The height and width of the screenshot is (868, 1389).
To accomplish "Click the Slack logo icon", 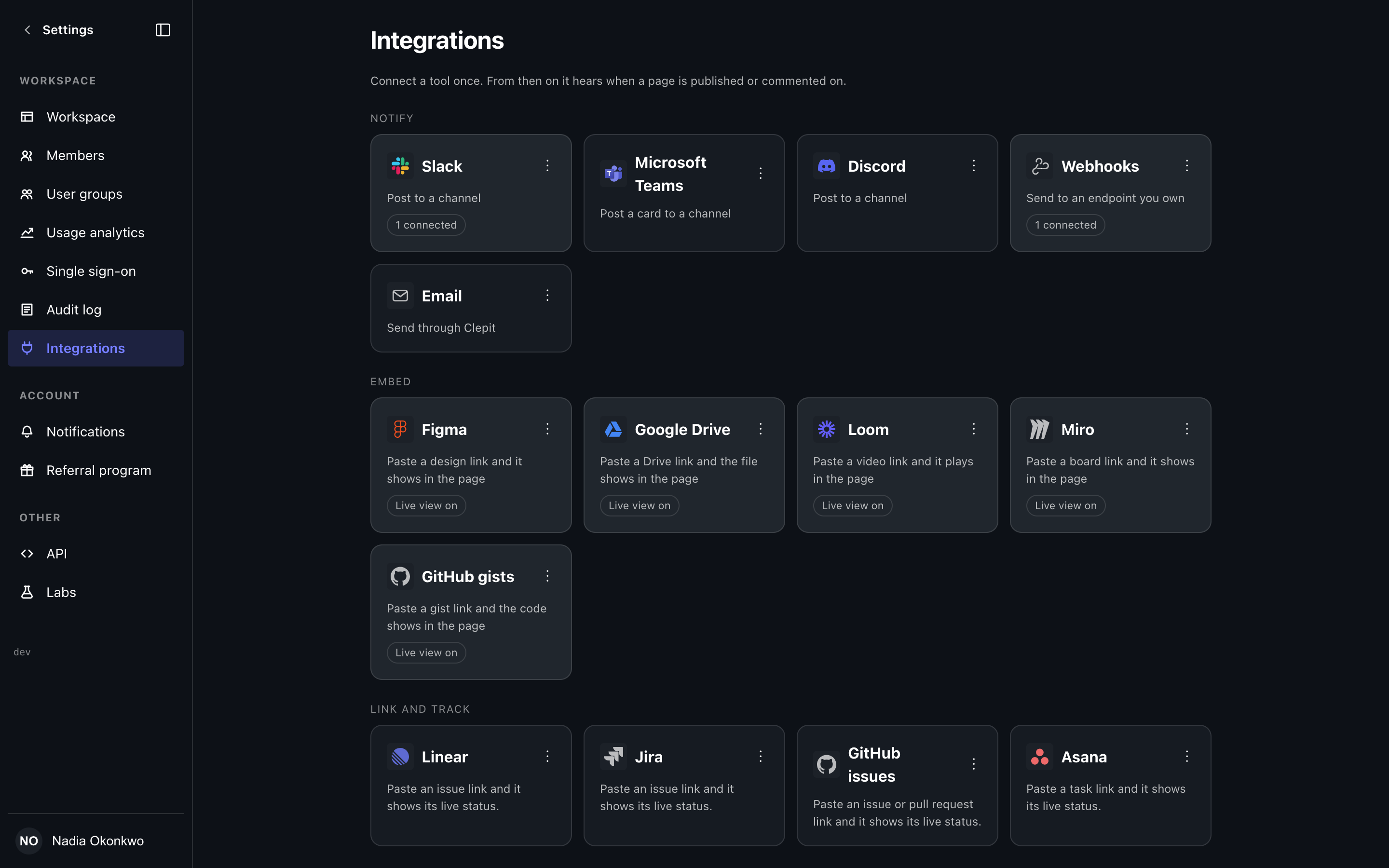I will (x=400, y=166).
